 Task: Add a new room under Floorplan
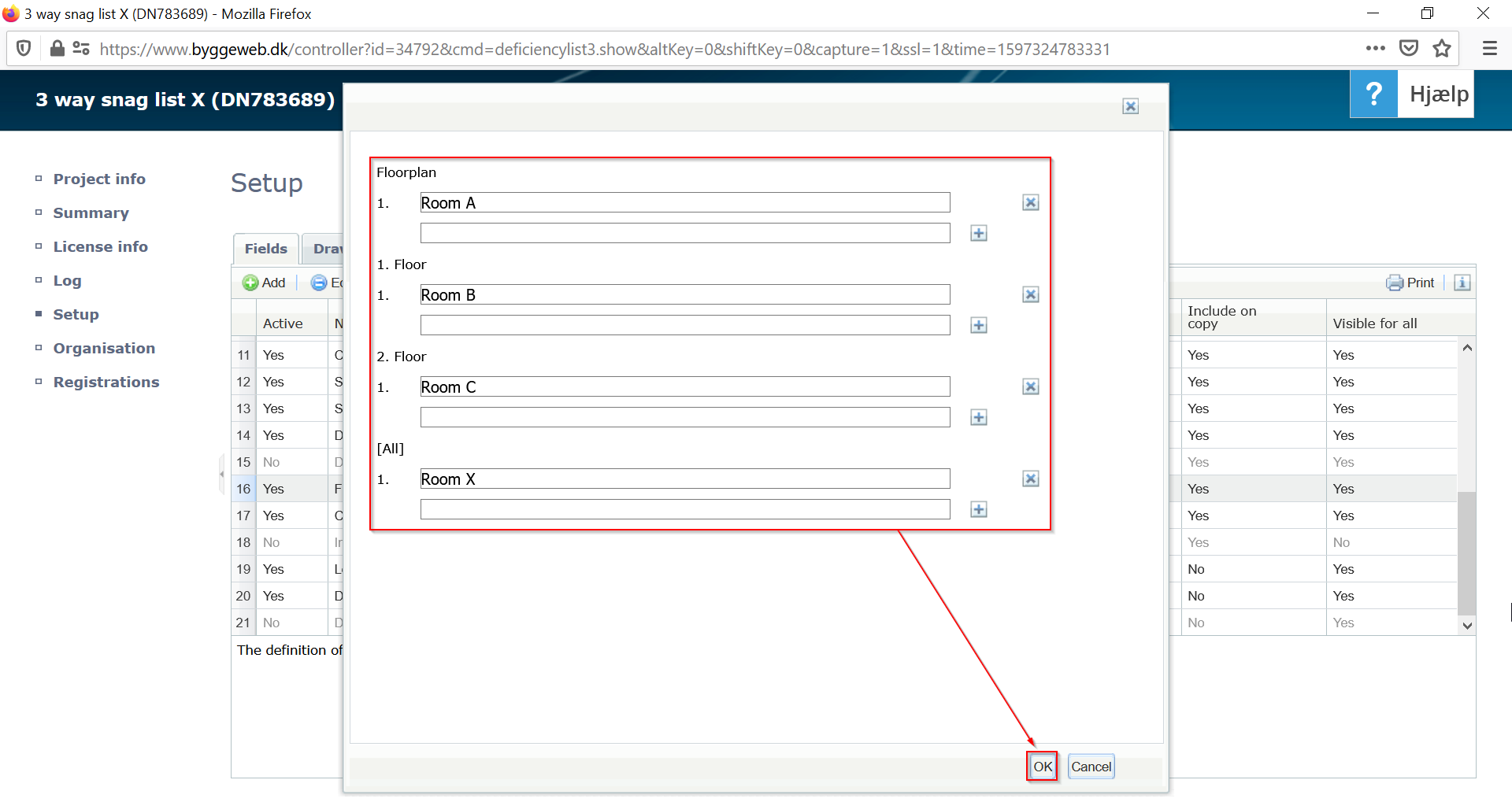(978, 233)
